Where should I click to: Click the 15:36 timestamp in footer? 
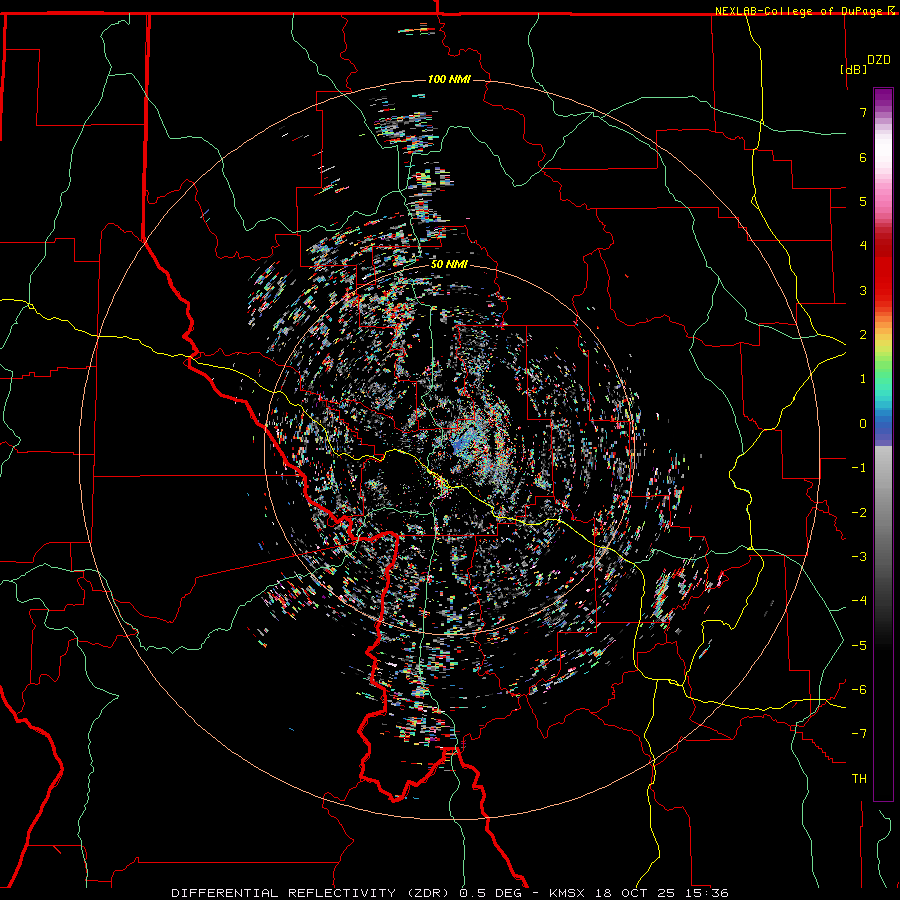pos(708,892)
